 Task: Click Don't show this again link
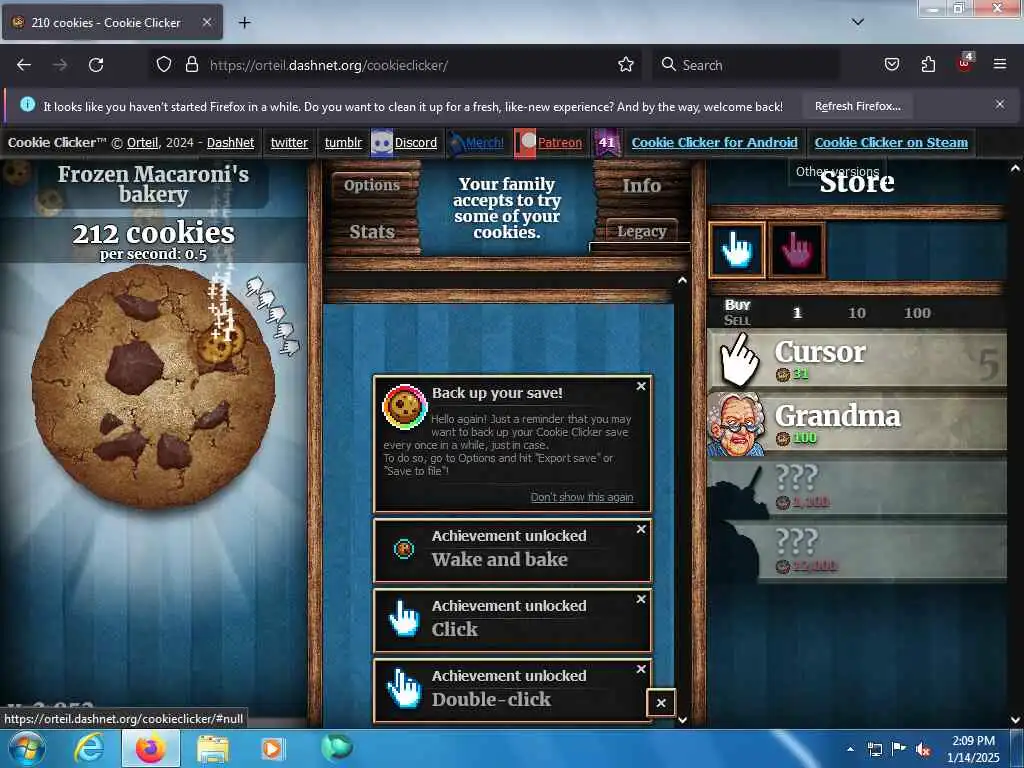tap(582, 497)
